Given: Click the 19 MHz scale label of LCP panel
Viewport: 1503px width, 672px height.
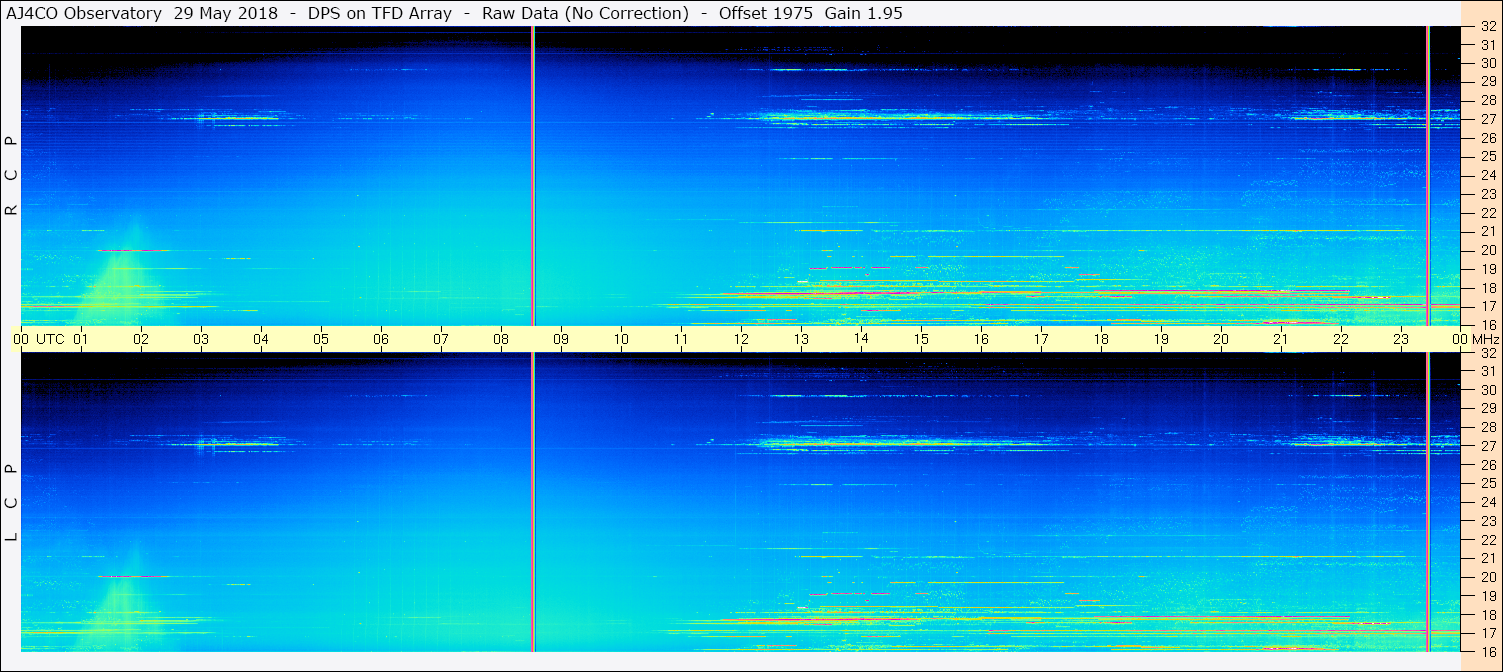Looking at the screenshot, I should pyautogui.click(x=1488, y=596).
